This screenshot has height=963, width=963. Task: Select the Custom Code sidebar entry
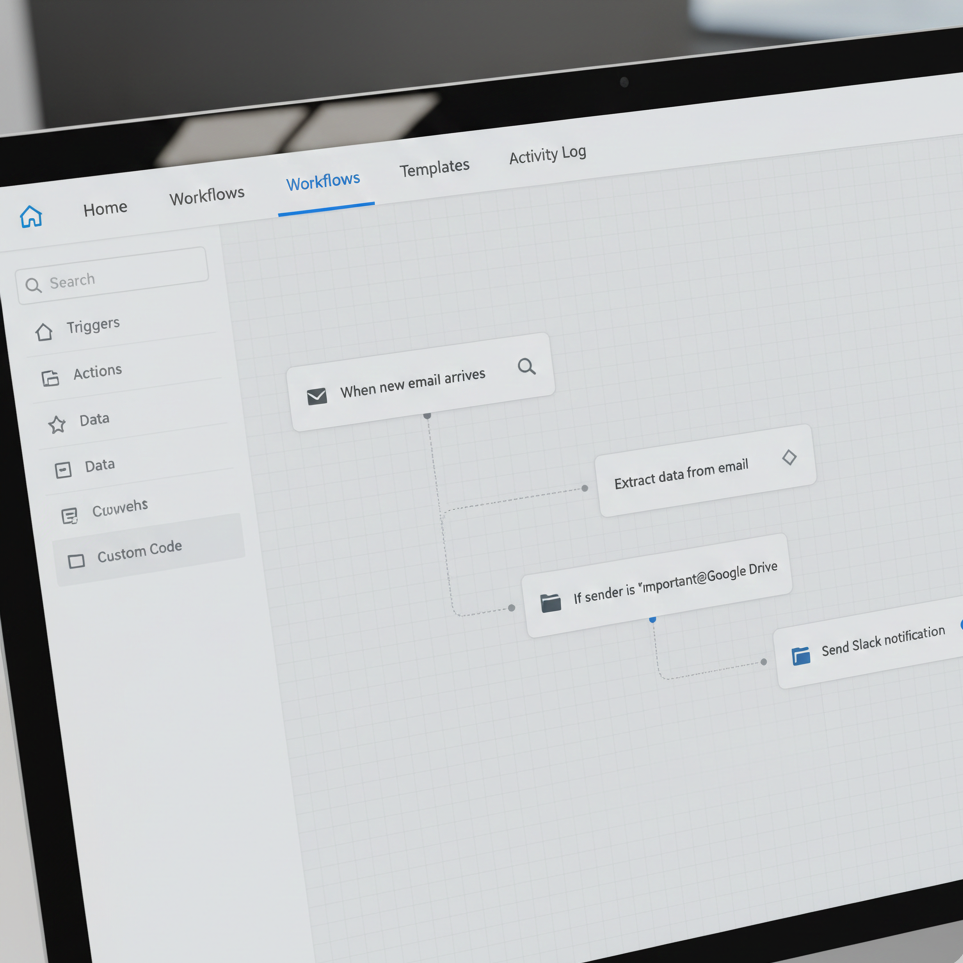(x=140, y=547)
